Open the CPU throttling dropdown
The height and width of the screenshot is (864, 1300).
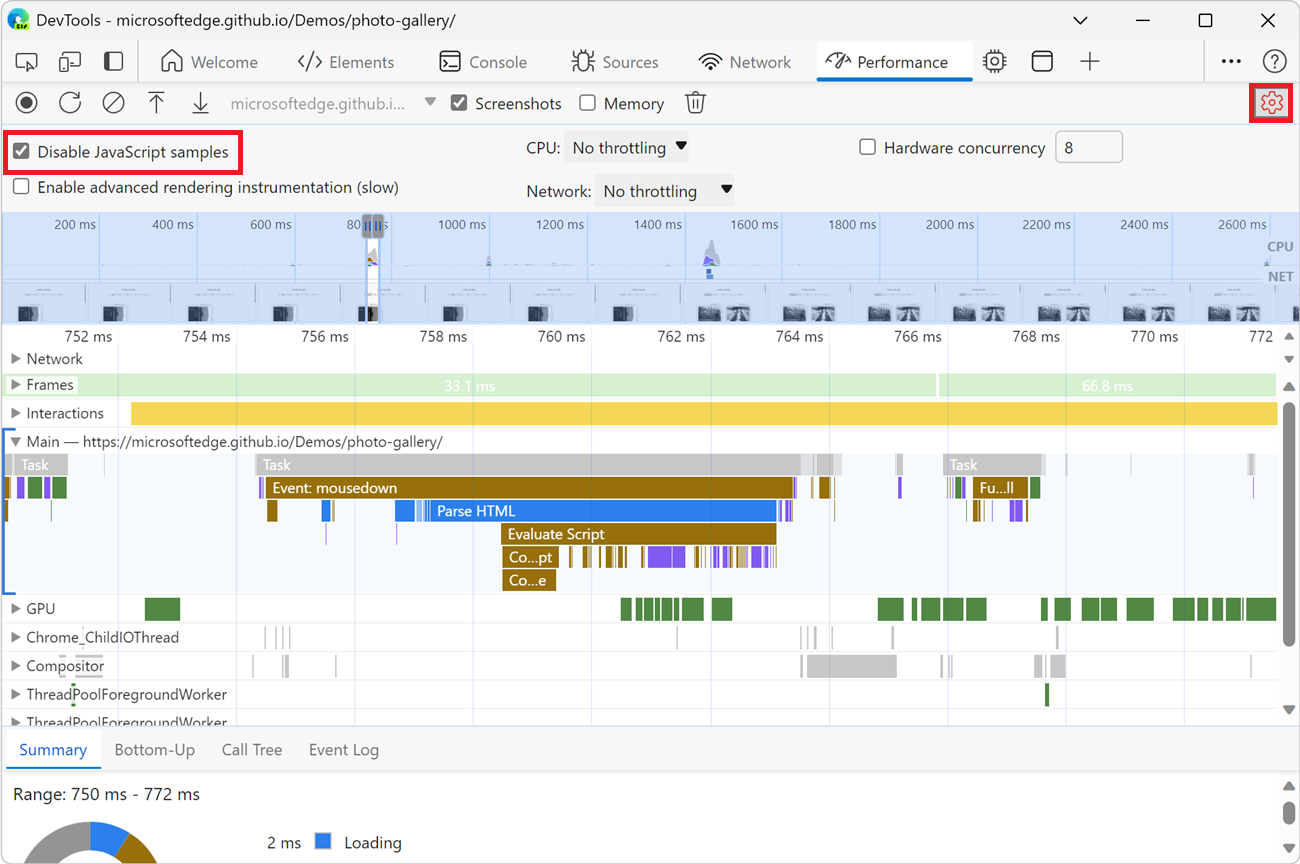click(x=627, y=147)
